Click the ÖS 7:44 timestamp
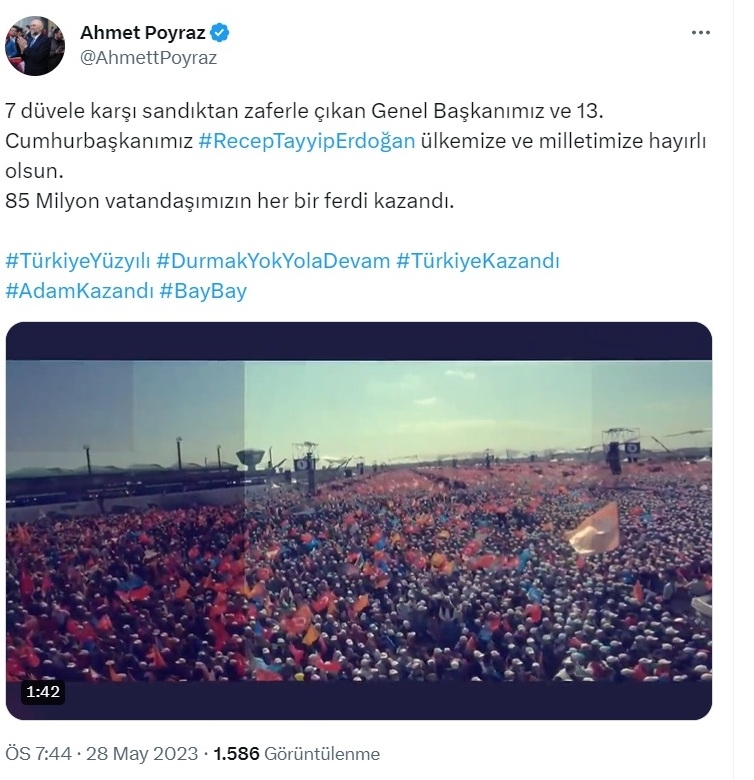 coord(38,754)
